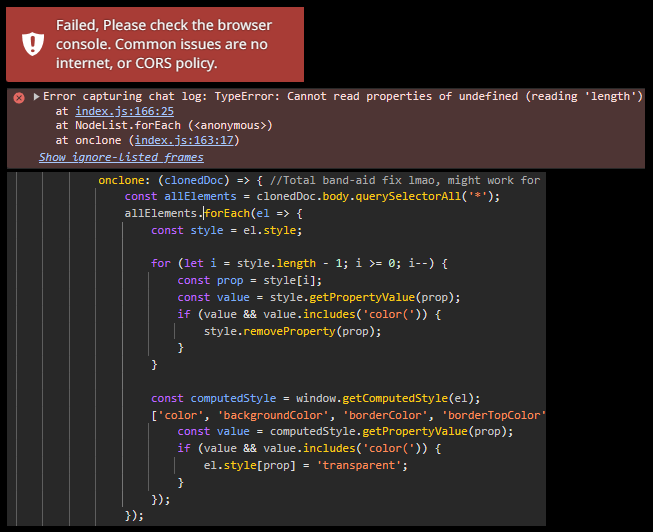Image resolution: width=653 pixels, height=532 pixels.
Task: Click 'const value = style.getPropertyValue(prop);' line
Action: [x=319, y=297]
